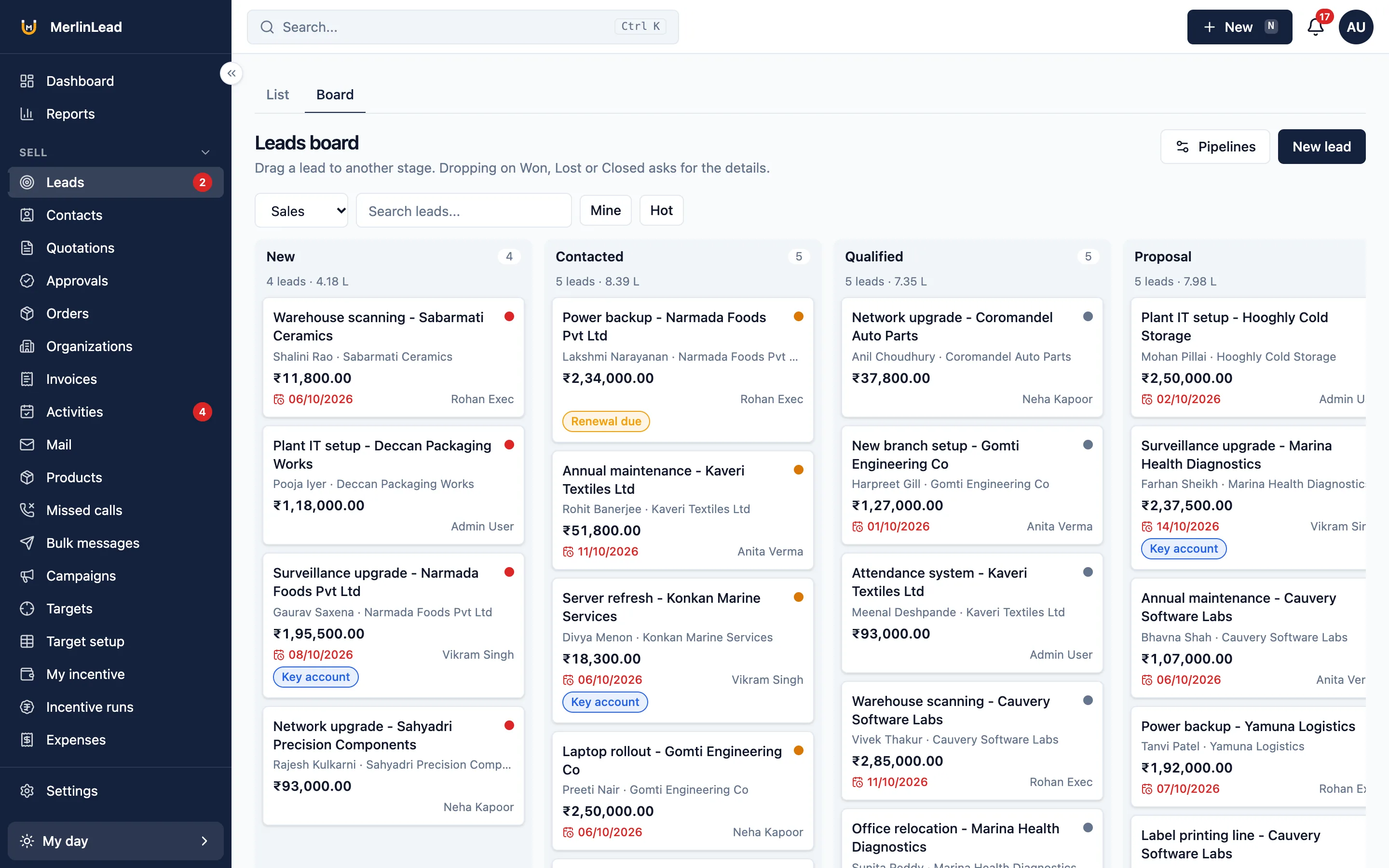The width and height of the screenshot is (1389, 868).
Task: Click the MerlinLead logo
Action: 29,27
